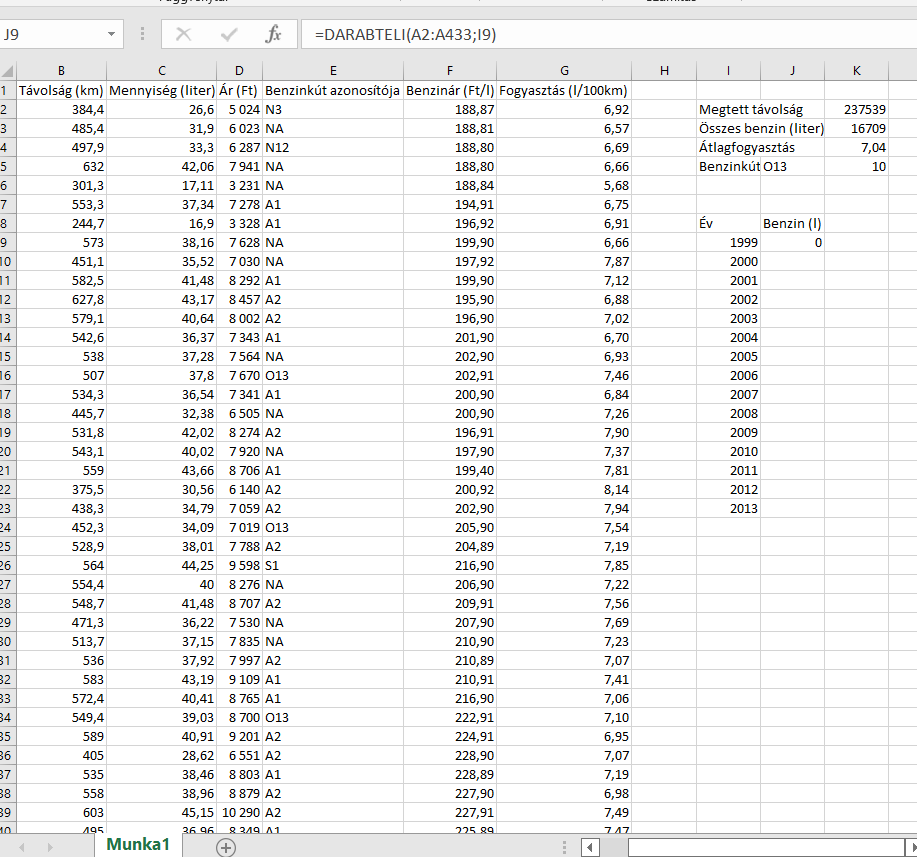This screenshot has height=857, width=917.
Task: Click the Enter checkmark in formula bar
Action: (229, 34)
